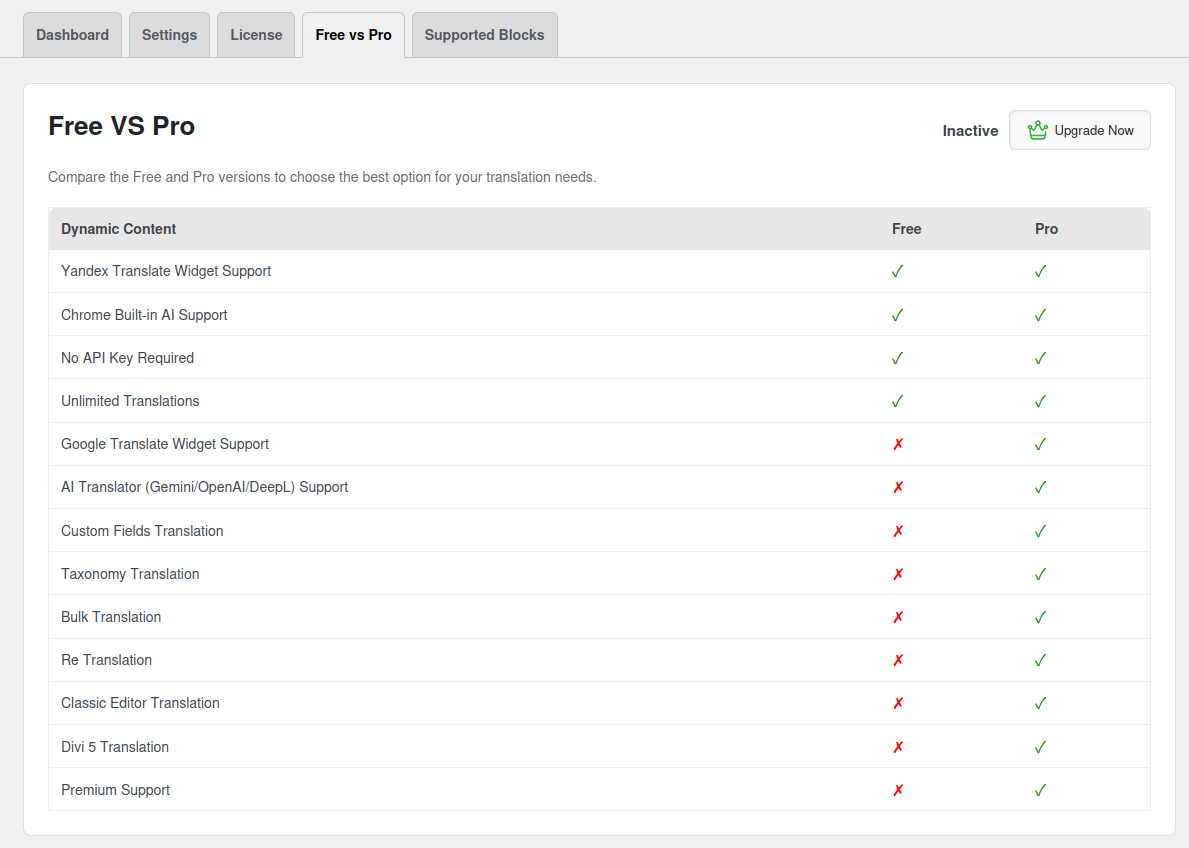Screen dimensions: 1189x848
Task: Click the Pro checkmark for Taxonomy Translation
Action: tap(1040, 574)
